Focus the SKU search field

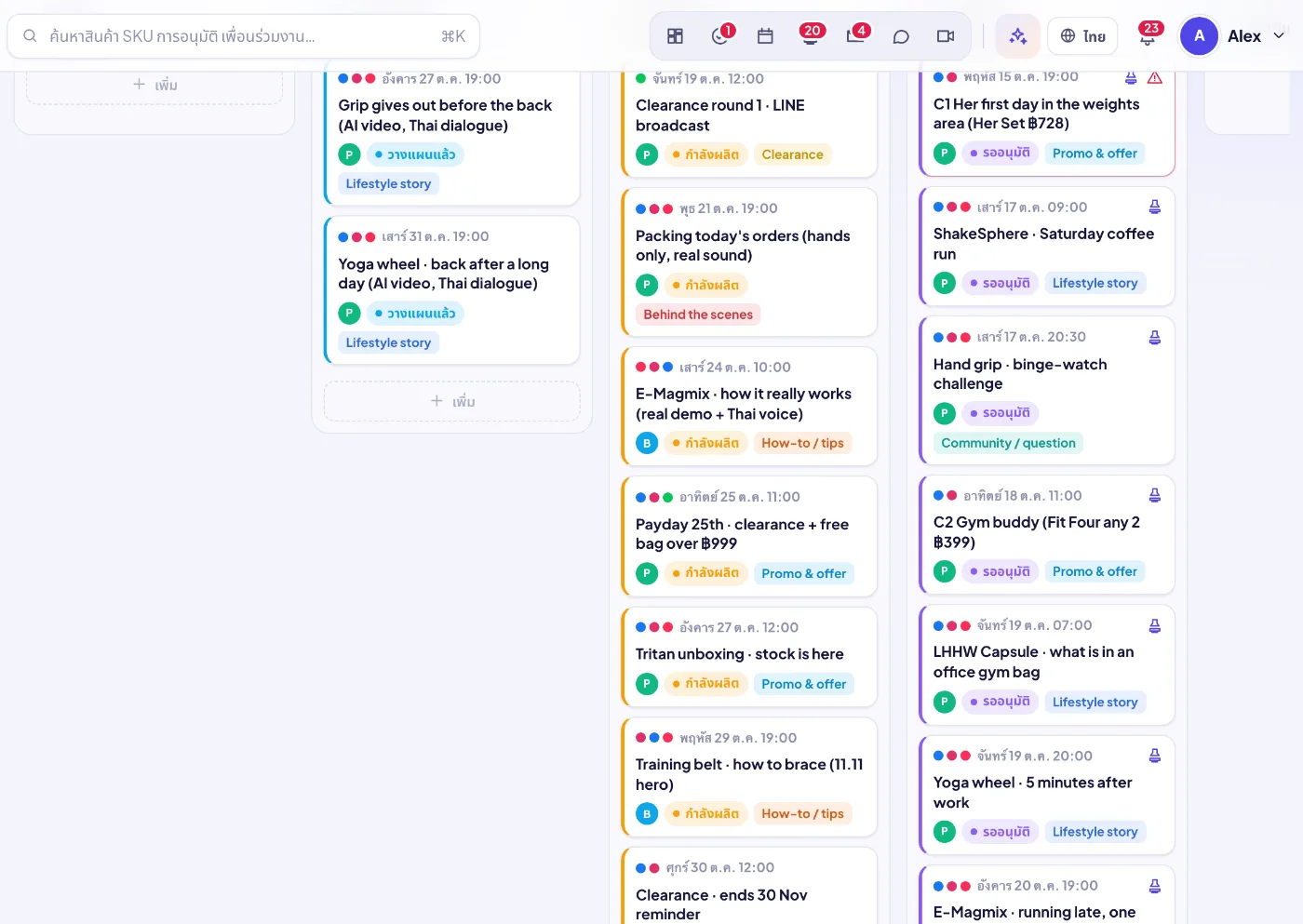click(244, 36)
